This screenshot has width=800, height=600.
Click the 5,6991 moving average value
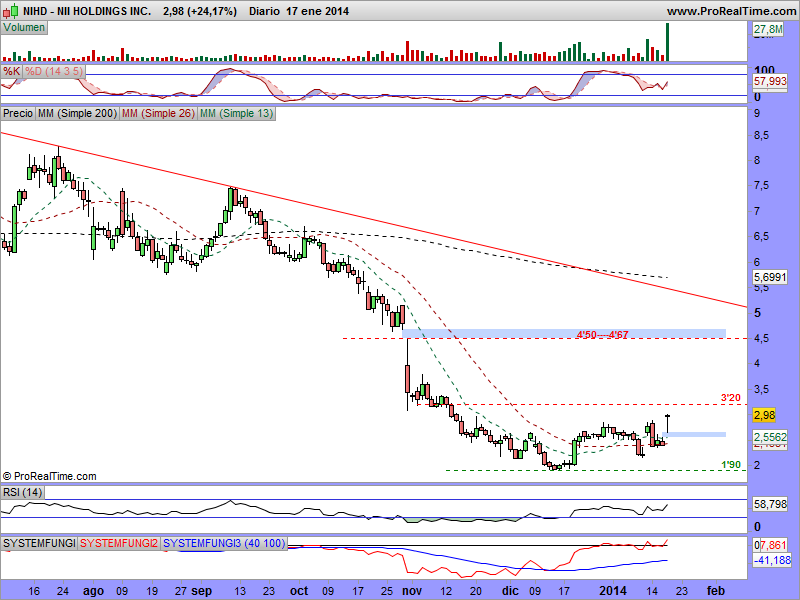tap(770, 277)
